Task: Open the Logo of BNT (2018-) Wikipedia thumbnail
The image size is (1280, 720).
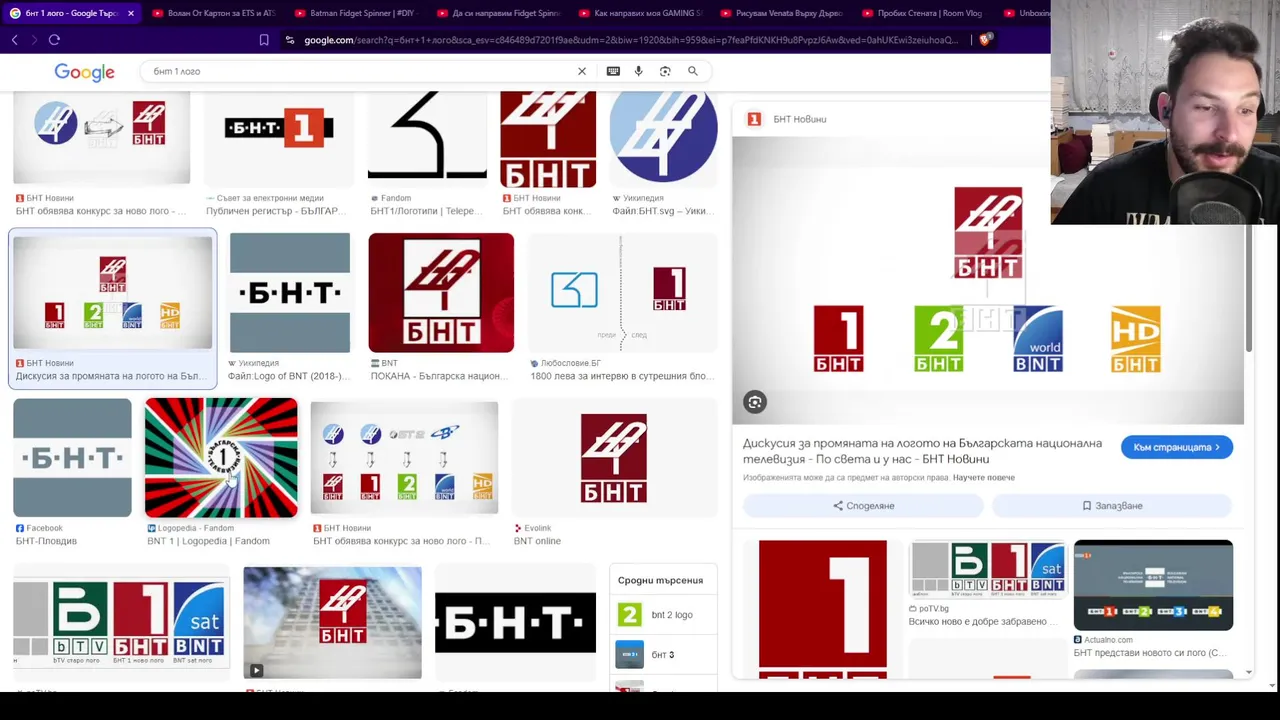Action: (290, 293)
